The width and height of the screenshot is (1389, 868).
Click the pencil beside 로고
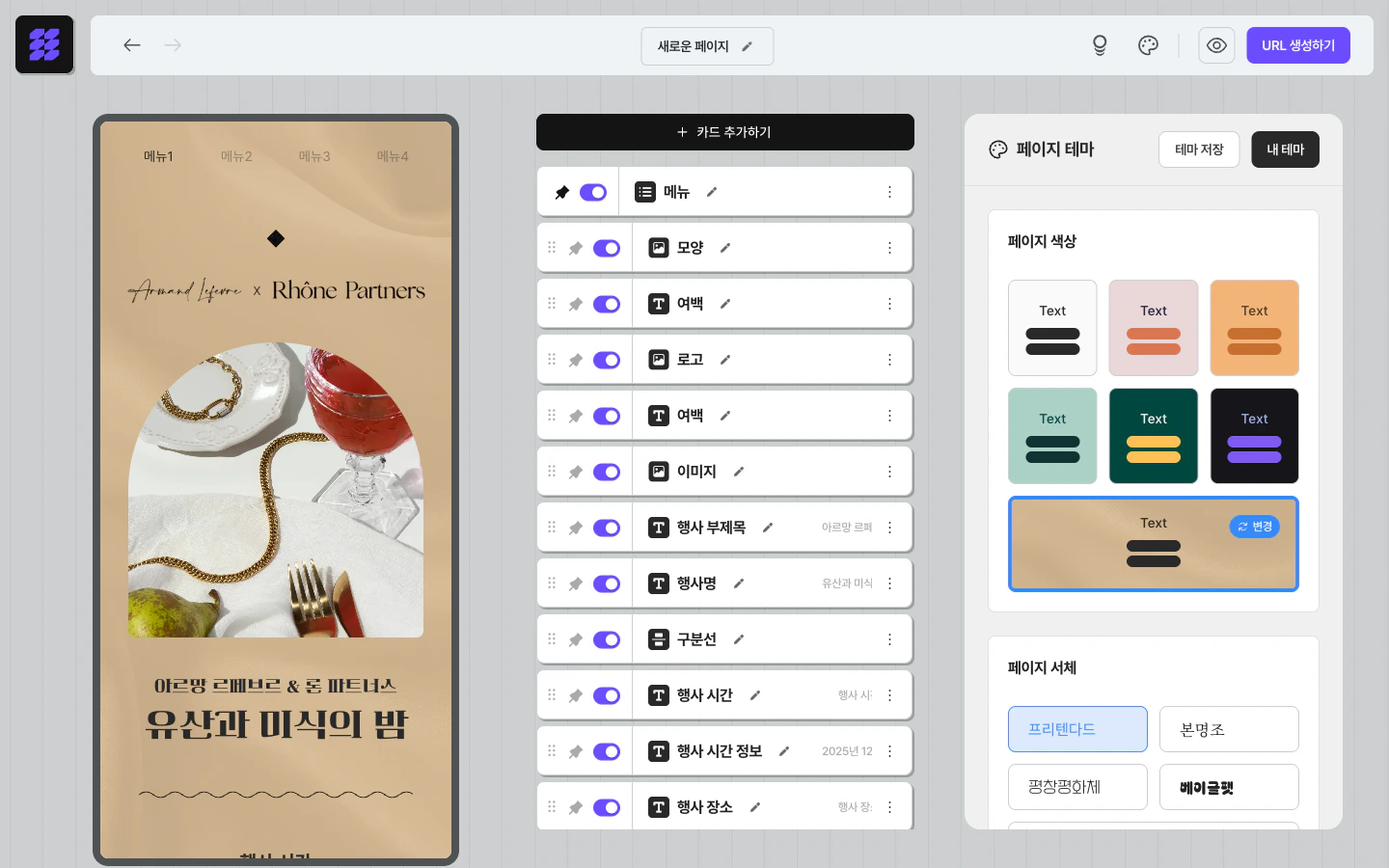coord(725,360)
